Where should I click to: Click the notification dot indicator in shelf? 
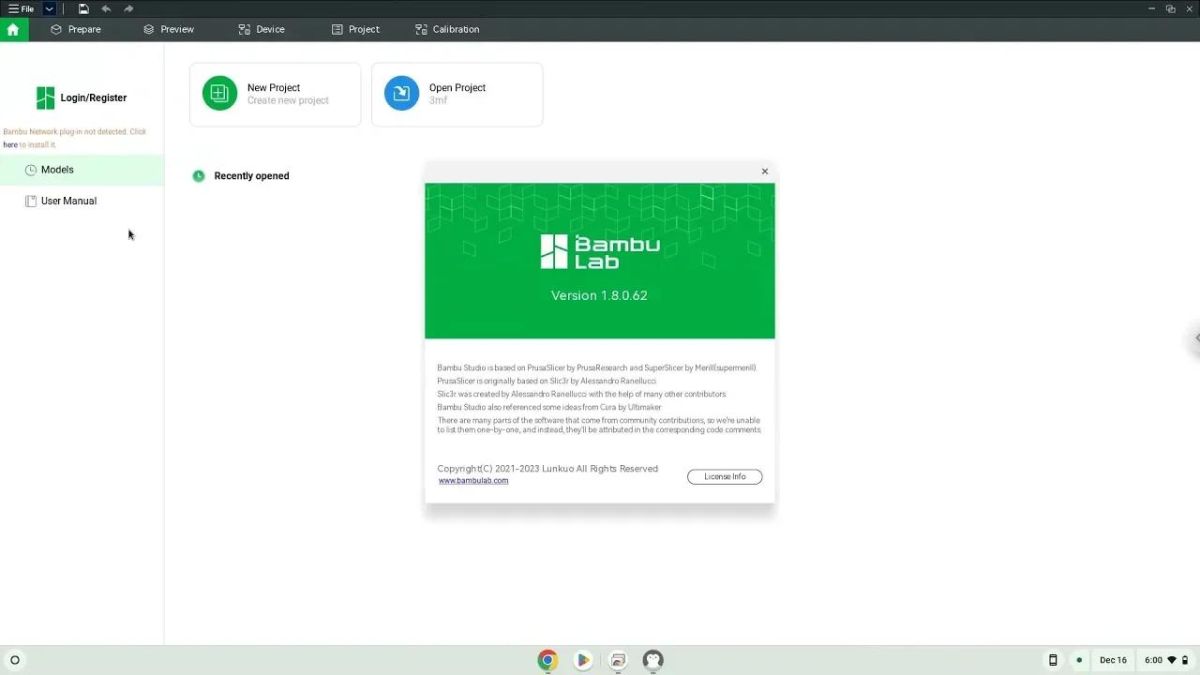1079,660
